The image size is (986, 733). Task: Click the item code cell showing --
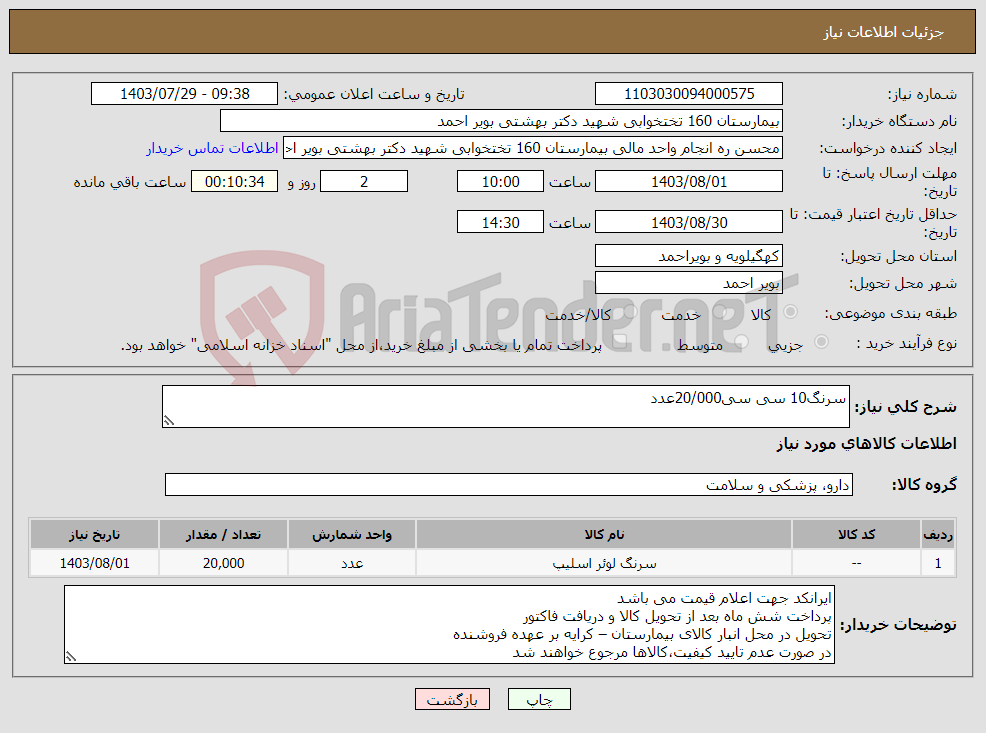pyautogui.click(x=856, y=563)
